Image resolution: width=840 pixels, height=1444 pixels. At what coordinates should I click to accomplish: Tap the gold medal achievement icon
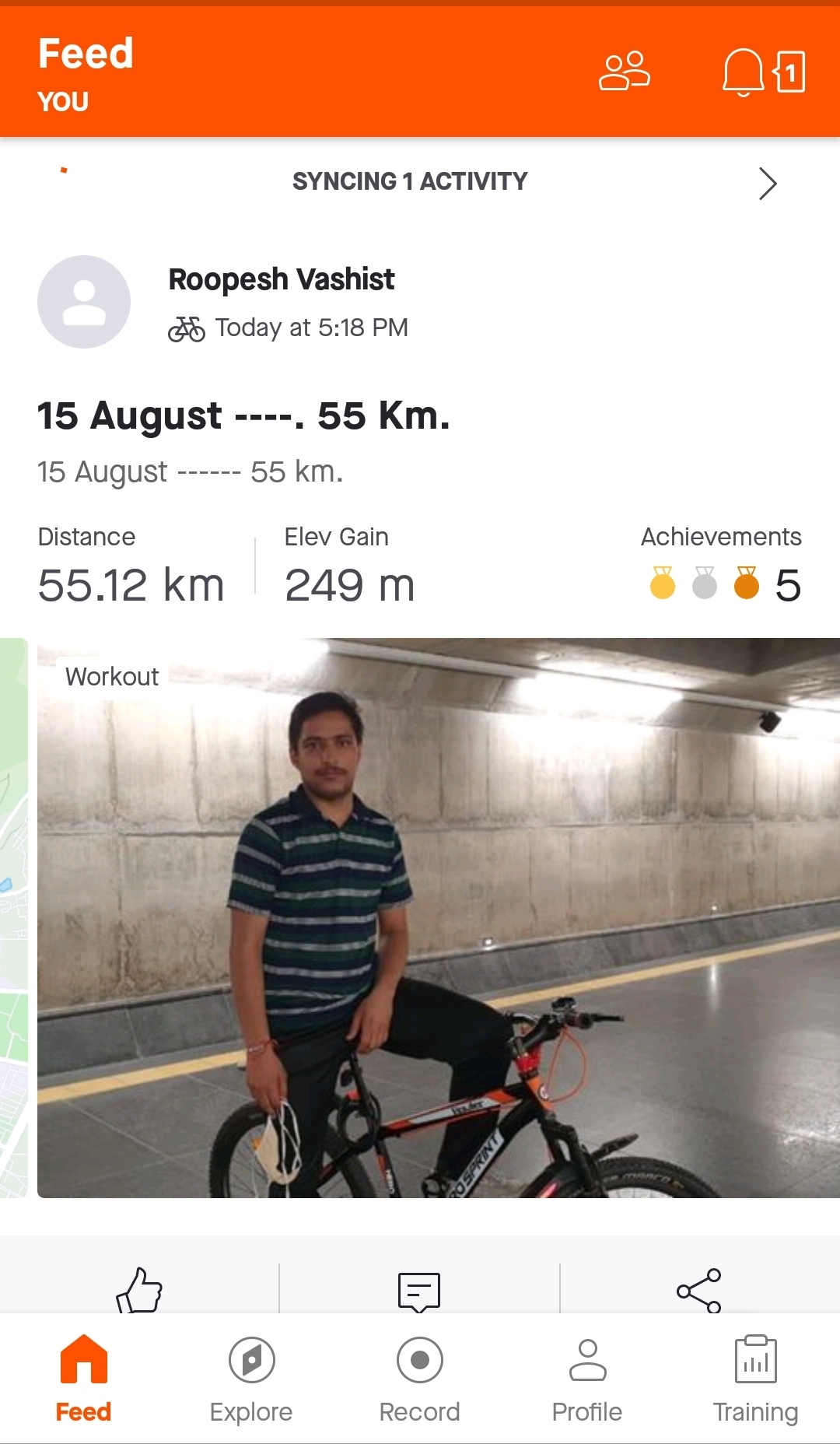(663, 583)
